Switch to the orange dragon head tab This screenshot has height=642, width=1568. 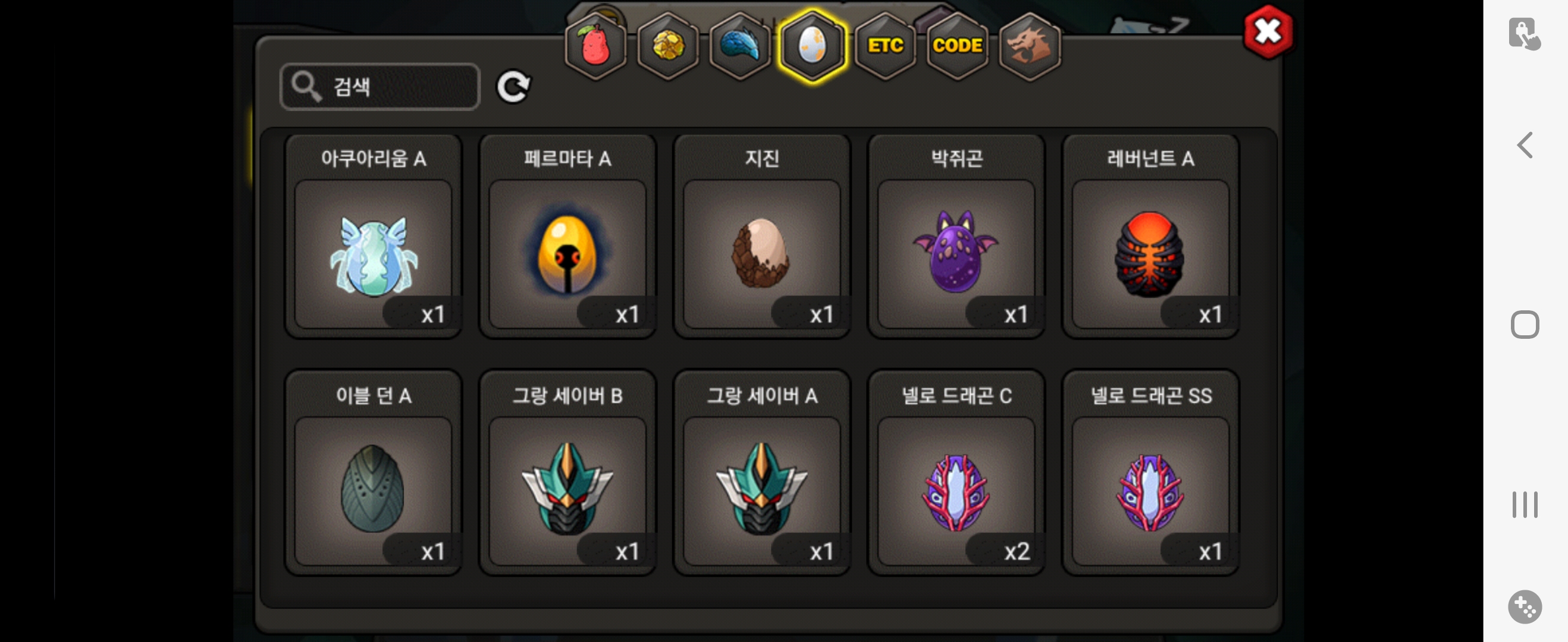click(x=1029, y=46)
